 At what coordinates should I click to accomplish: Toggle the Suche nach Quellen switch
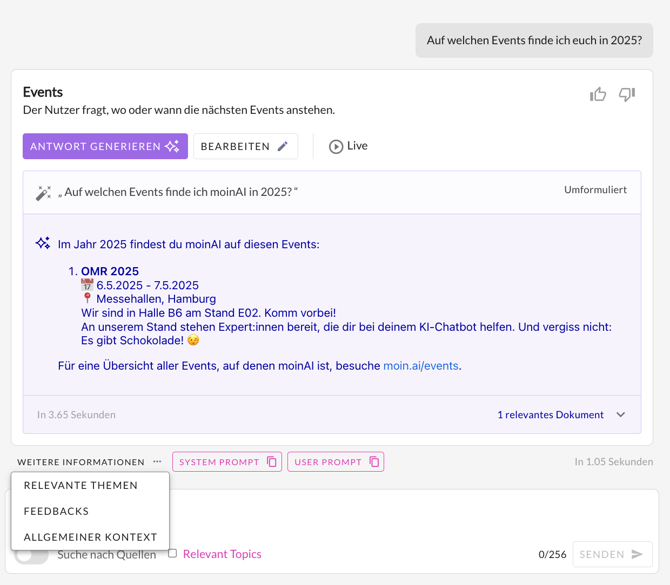[x=32, y=555]
